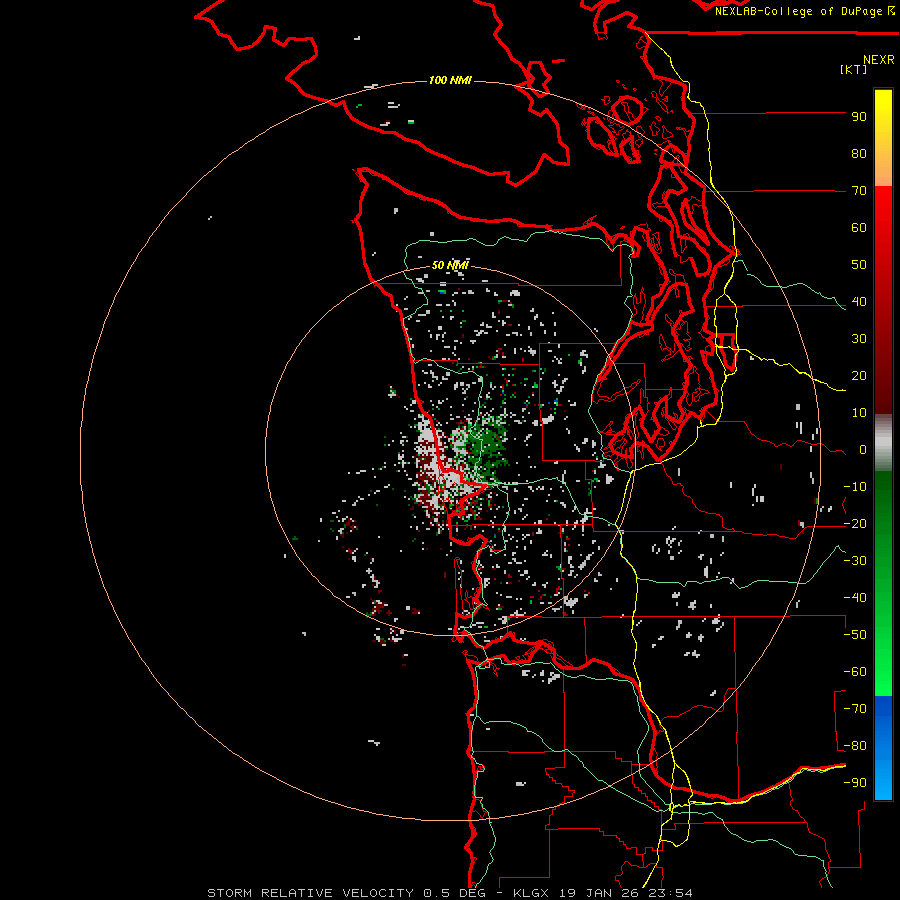Click the -50 value on the velocity scale
Screen dimensions: 900x900
click(855, 635)
